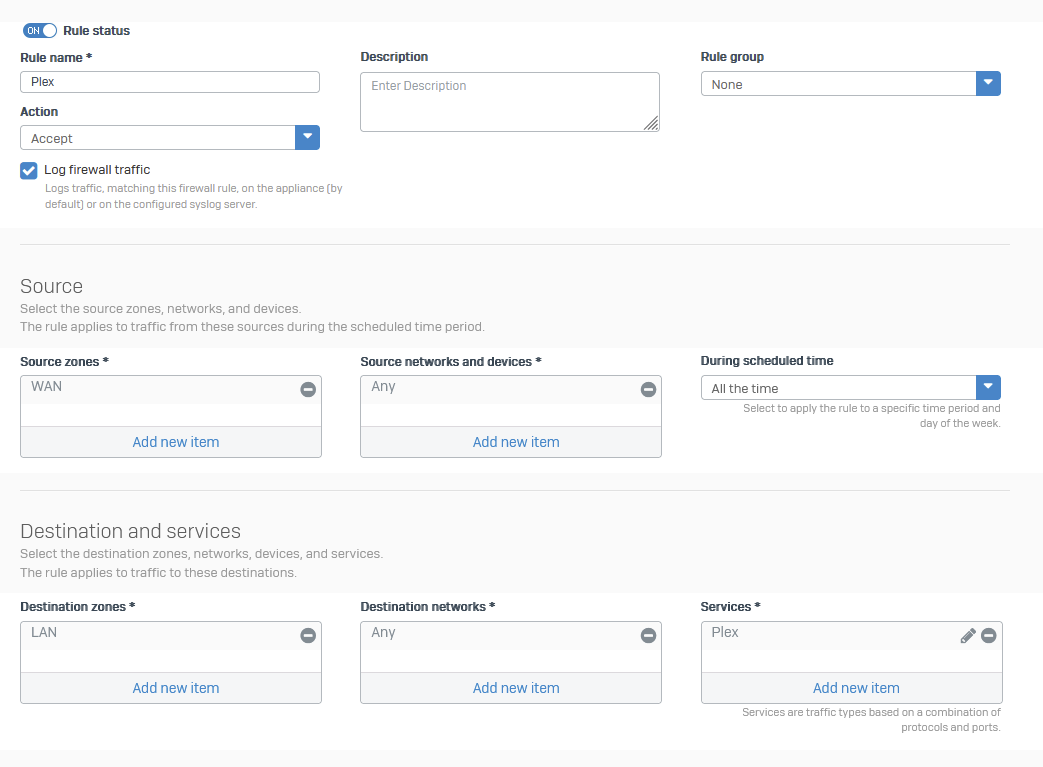This screenshot has width=1043, height=767.
Task: Select WAN entry in Source zones
Action: 171,390
